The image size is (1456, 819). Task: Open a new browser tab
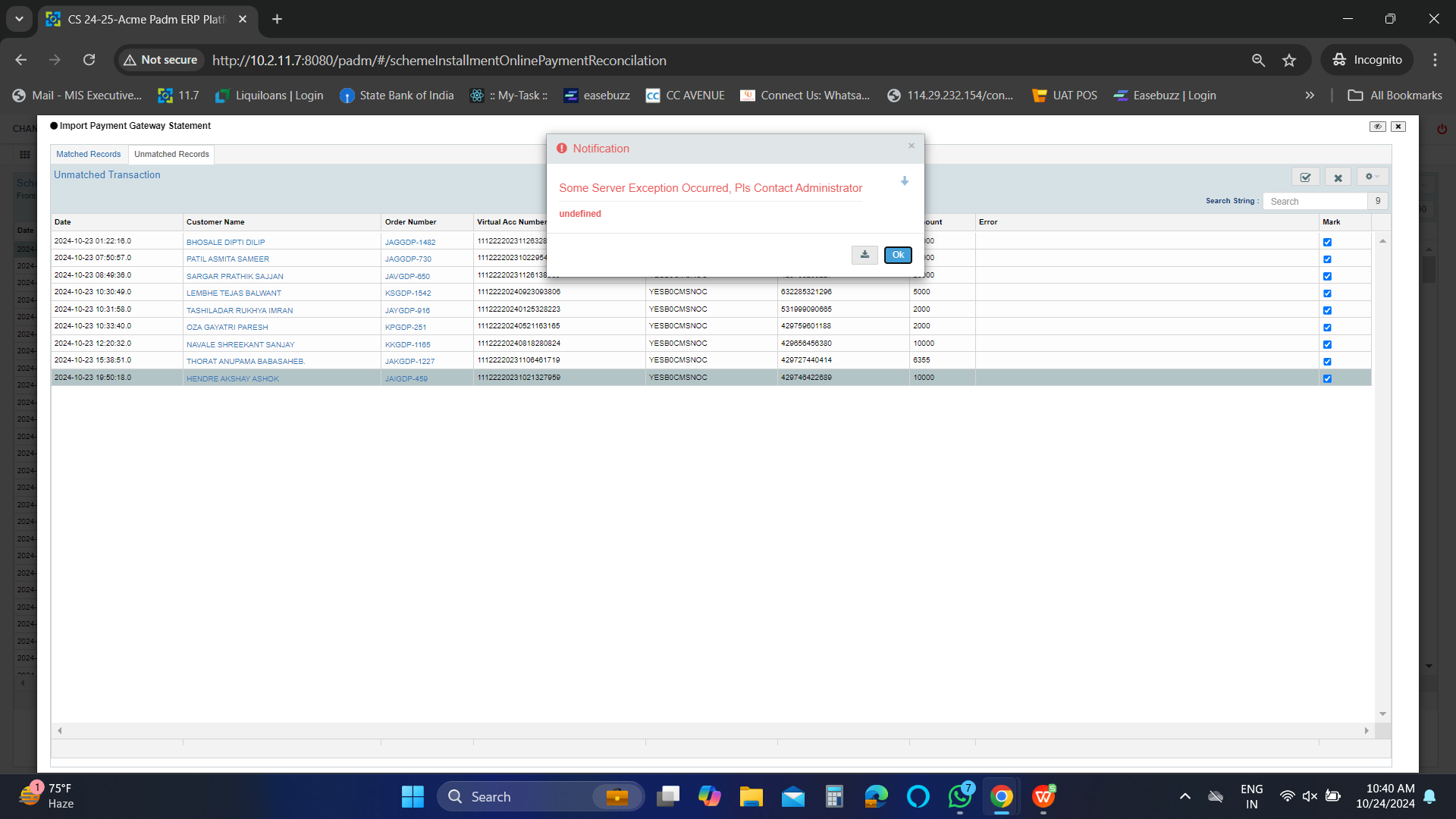278,19
